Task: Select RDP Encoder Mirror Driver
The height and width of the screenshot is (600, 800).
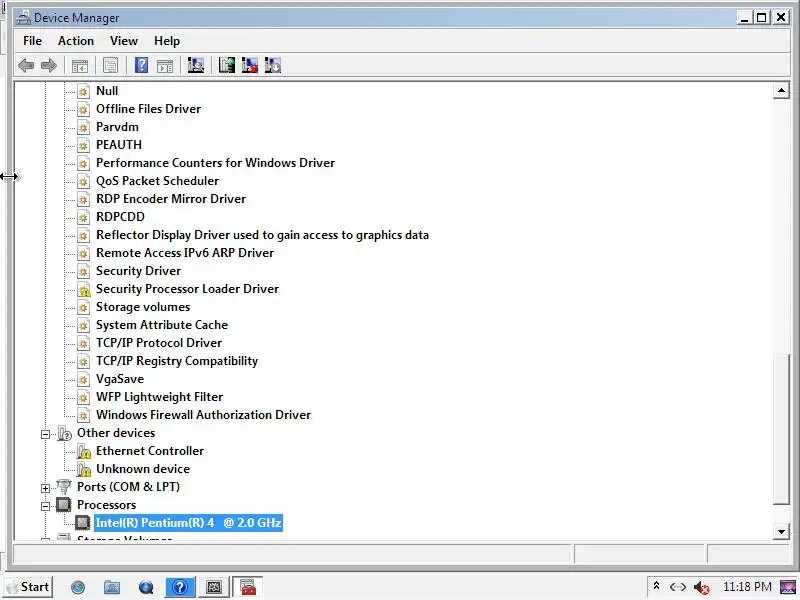Action: coord(171,199)
